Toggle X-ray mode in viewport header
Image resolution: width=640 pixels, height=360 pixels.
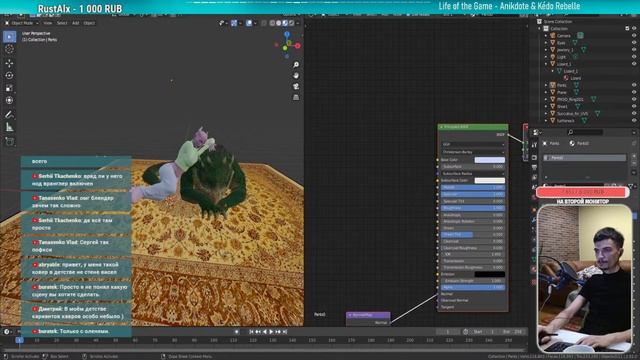tap(264, 23)
